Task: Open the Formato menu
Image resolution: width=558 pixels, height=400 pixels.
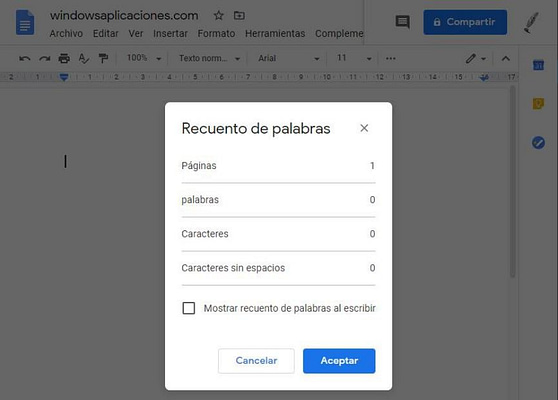Action: click(216, 33)
